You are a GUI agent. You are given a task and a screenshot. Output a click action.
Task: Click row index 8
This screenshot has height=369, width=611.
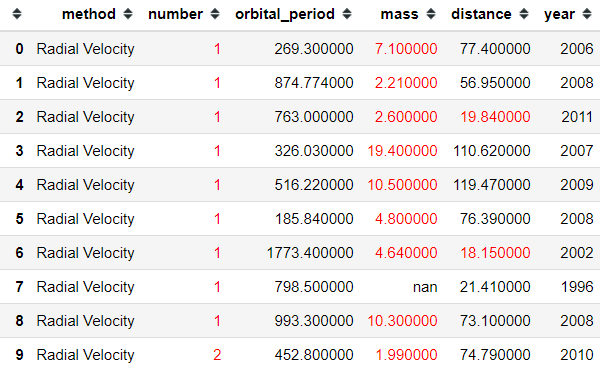19,320
